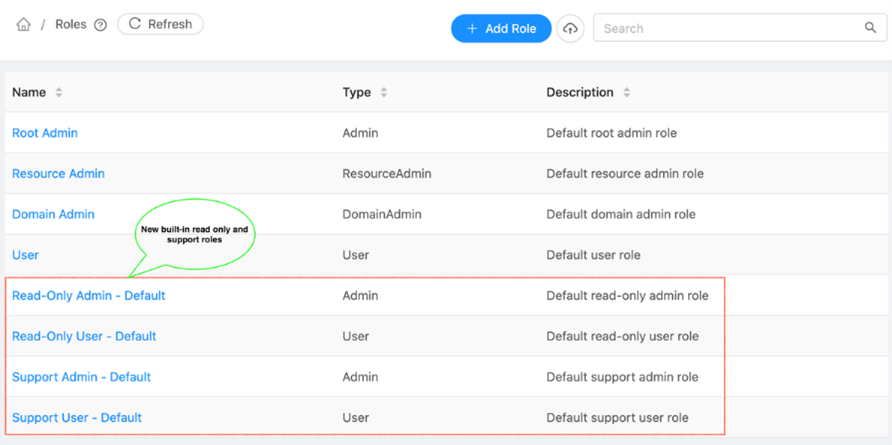Viewport: 892px width, 445px height.
Task: Open Read-Only Admin - Default role
Action: point(89,295)
